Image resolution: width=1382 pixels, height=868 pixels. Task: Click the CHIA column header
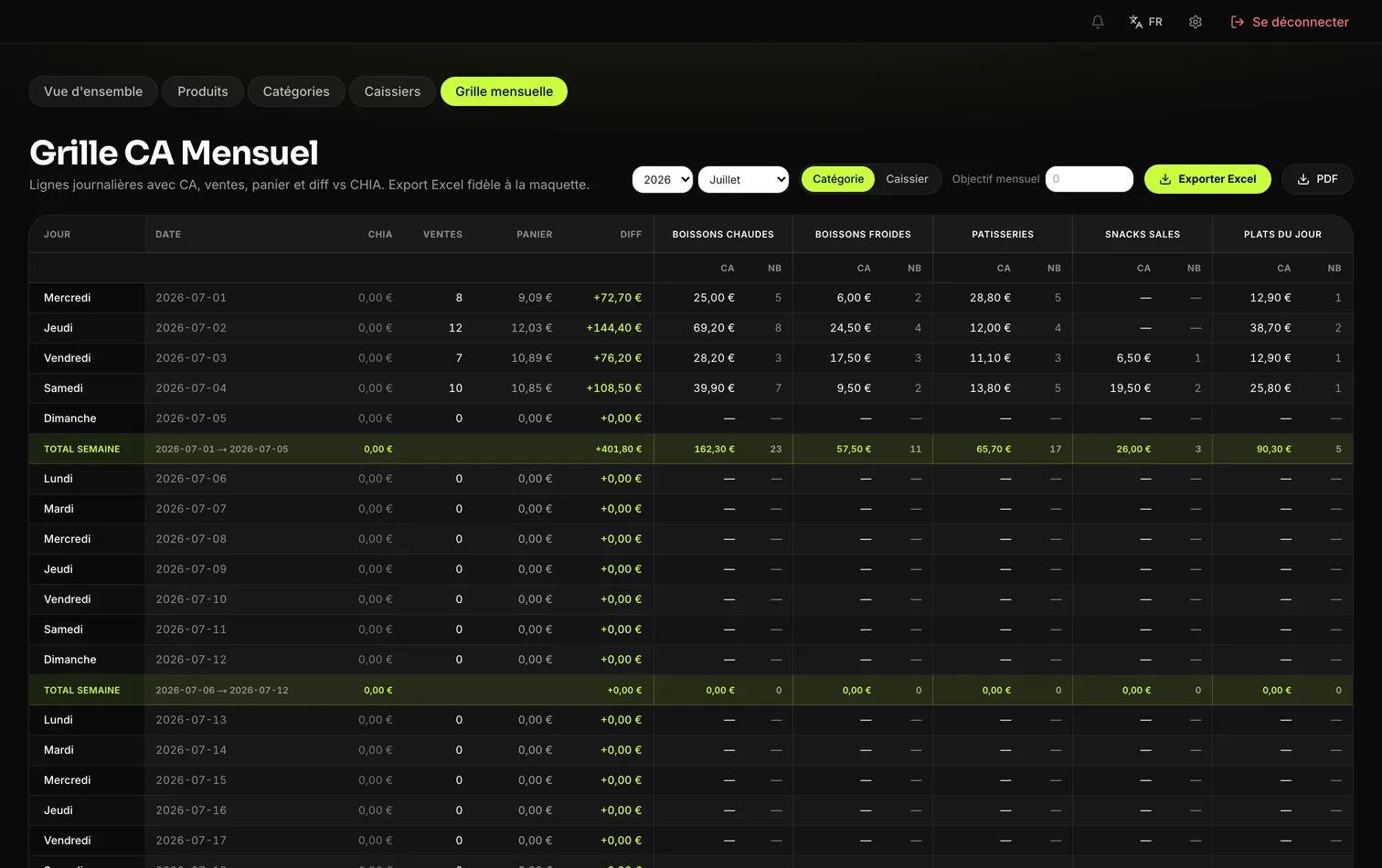pyautogui.click(x=380, y=235)
